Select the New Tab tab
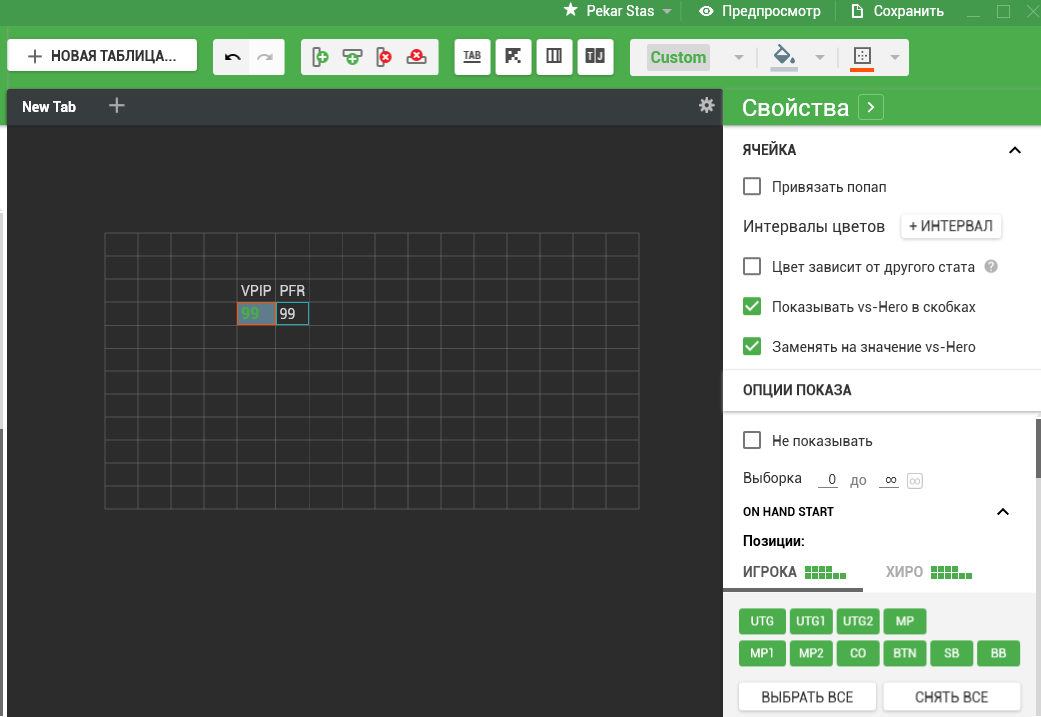This screenshot has height=717, width=1041. pyautogui.click(x=49, y=107)
